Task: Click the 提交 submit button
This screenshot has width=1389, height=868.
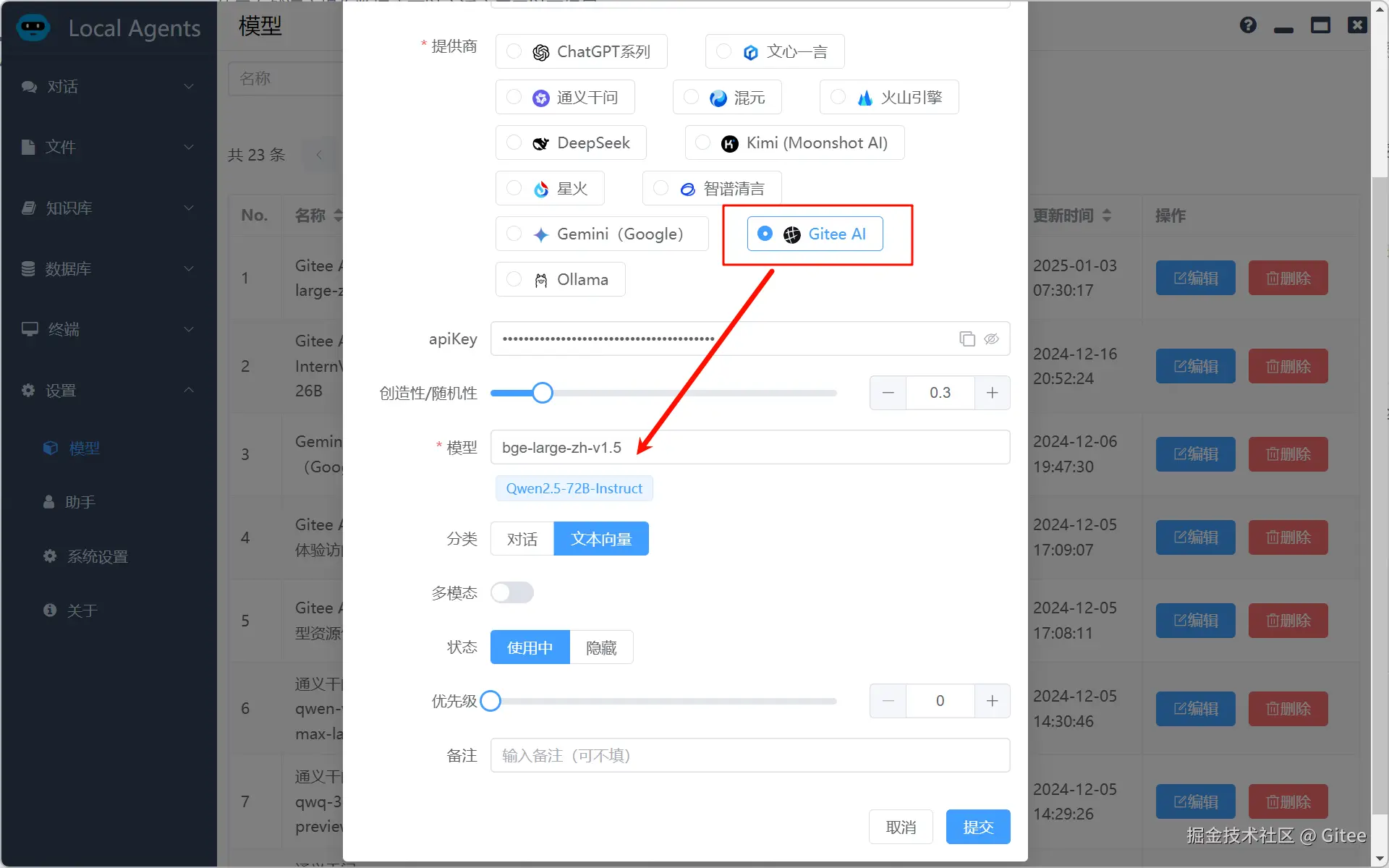Action: click(977, 827)
